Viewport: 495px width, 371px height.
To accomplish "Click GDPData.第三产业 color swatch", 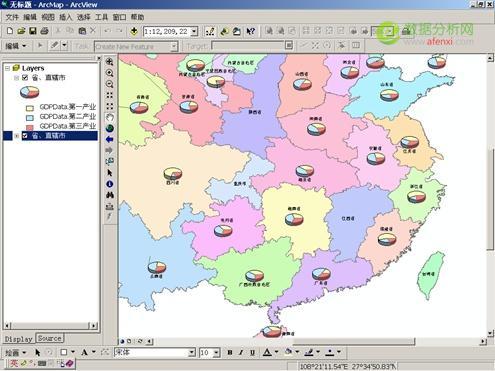I will point(30,127).
